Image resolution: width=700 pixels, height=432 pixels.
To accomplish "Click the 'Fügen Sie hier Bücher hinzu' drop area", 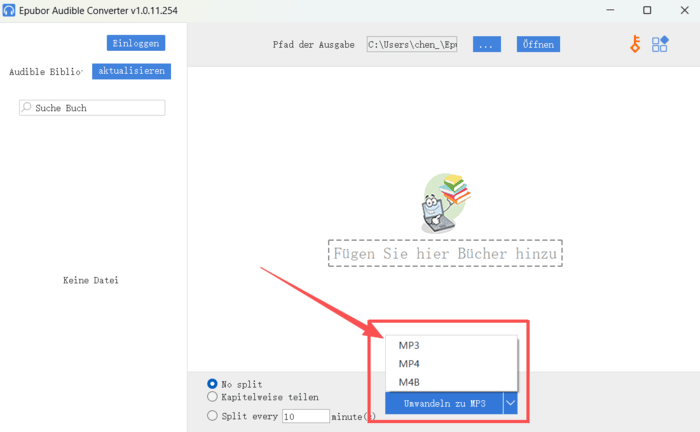I will (x=445, y=253).
